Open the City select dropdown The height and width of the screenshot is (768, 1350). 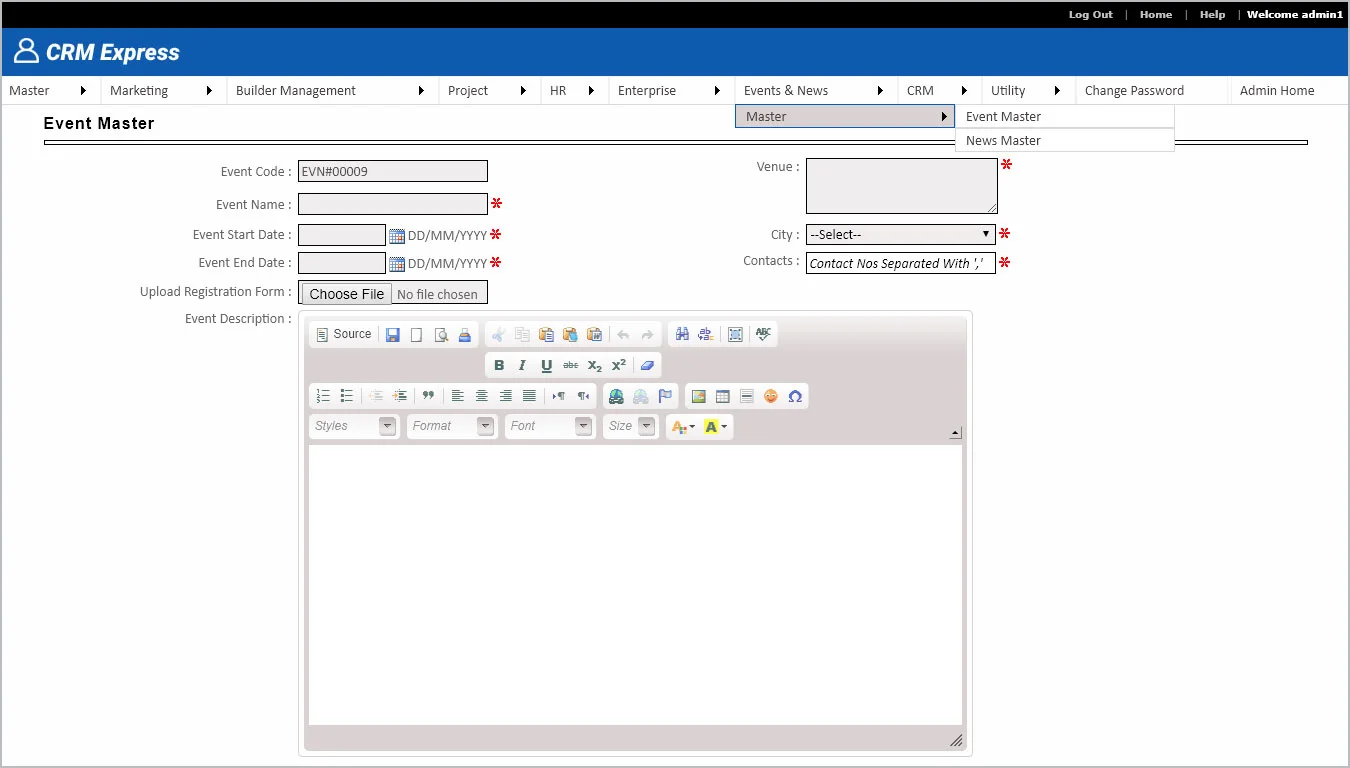[x=901, y=235]
